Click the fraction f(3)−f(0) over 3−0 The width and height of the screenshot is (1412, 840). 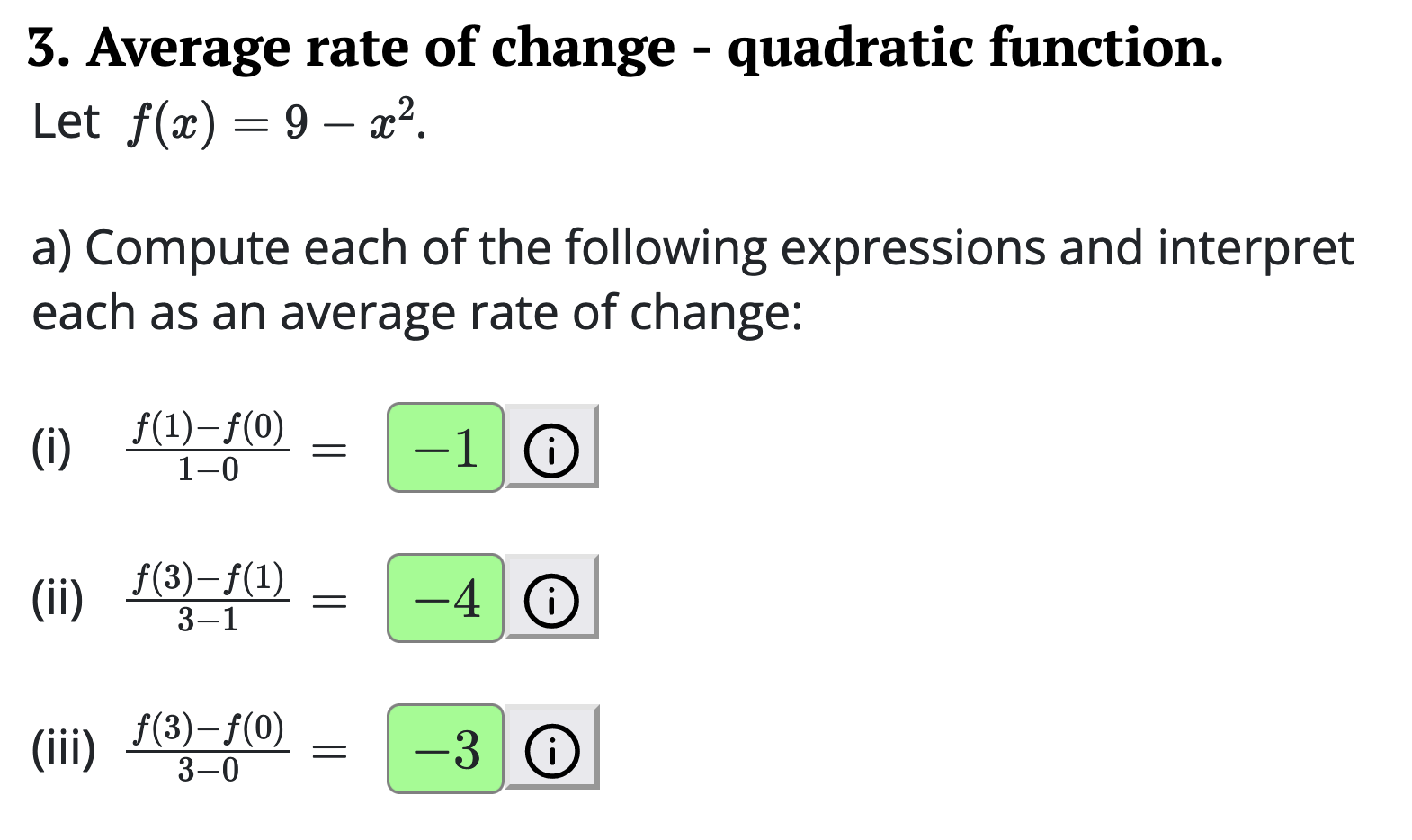[x=208, y=748]
